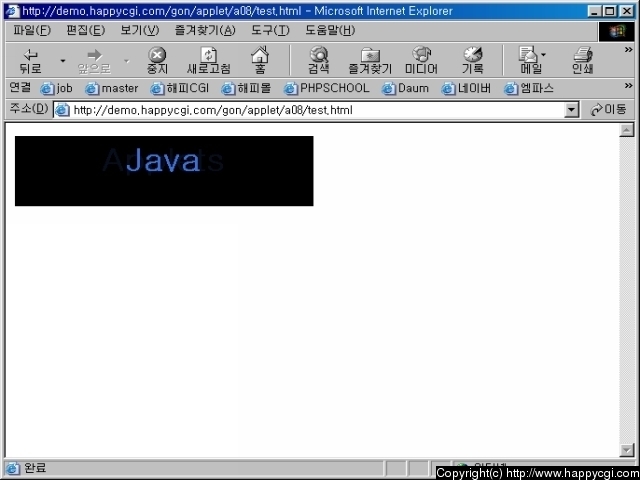The image size is (640, 480).
Task: Open the 엠파스 favorite link
Action: (x=529, y=88)
